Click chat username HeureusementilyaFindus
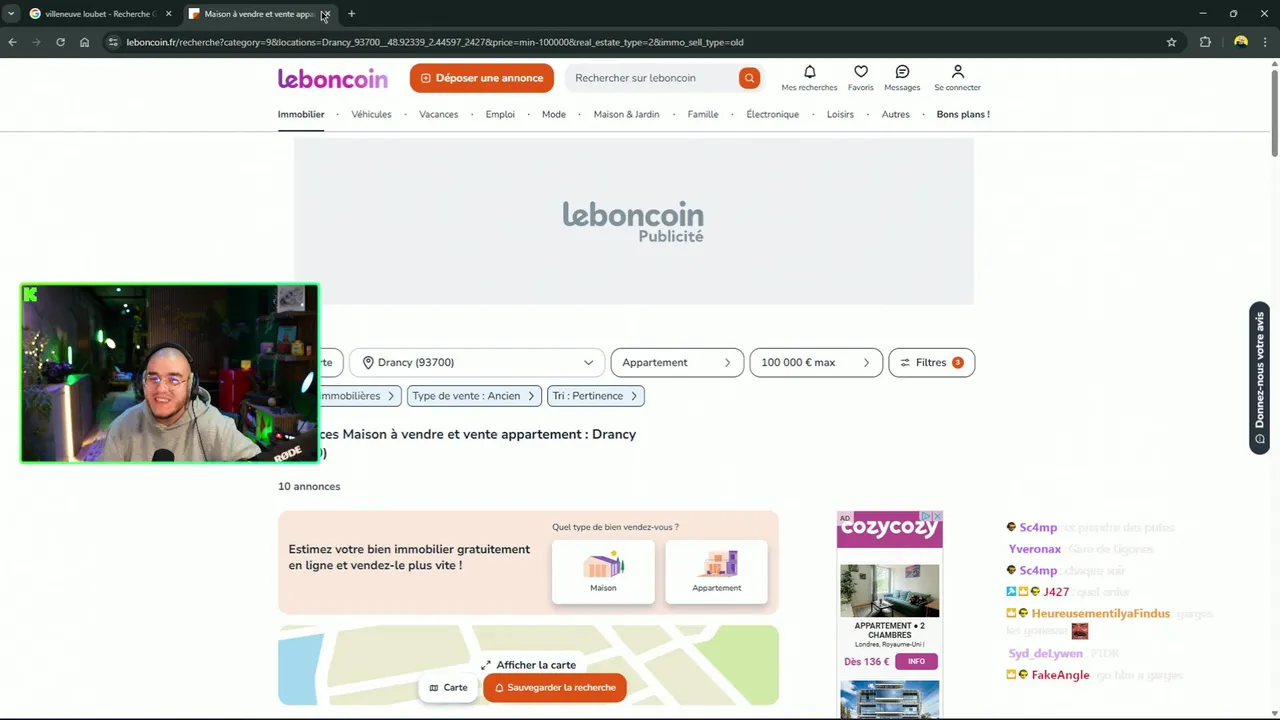The height and width of the screenshot is (720, 1280). coord(1100,614)
